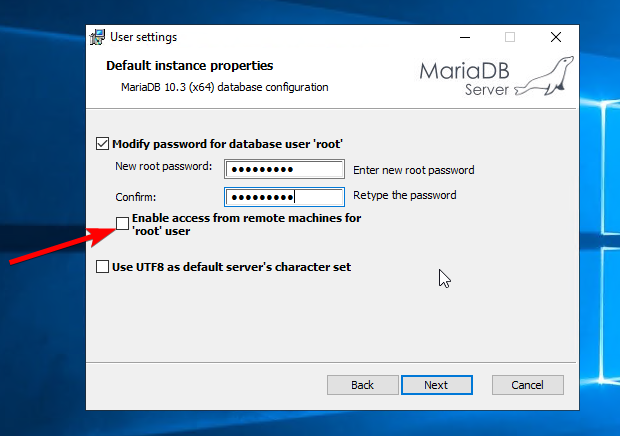620x436 pixels.
Task: Click the greyed-out maximize button
Action: coord(510,37)
